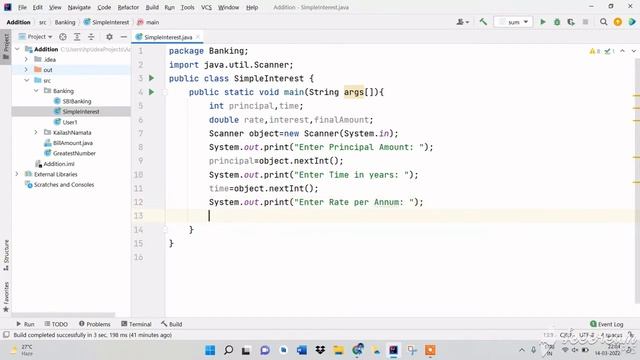Run the sum configuration with the green play button

click(x=543, y=22)
